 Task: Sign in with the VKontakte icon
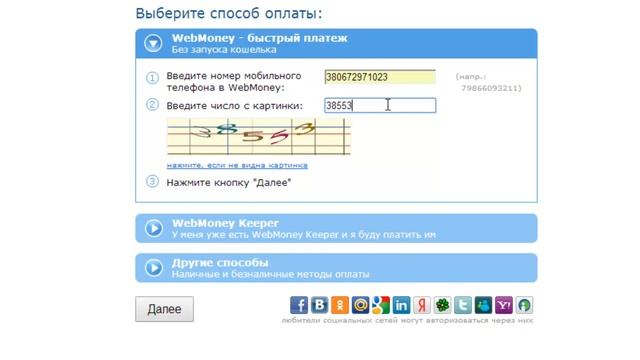click(x=319, y=305)
